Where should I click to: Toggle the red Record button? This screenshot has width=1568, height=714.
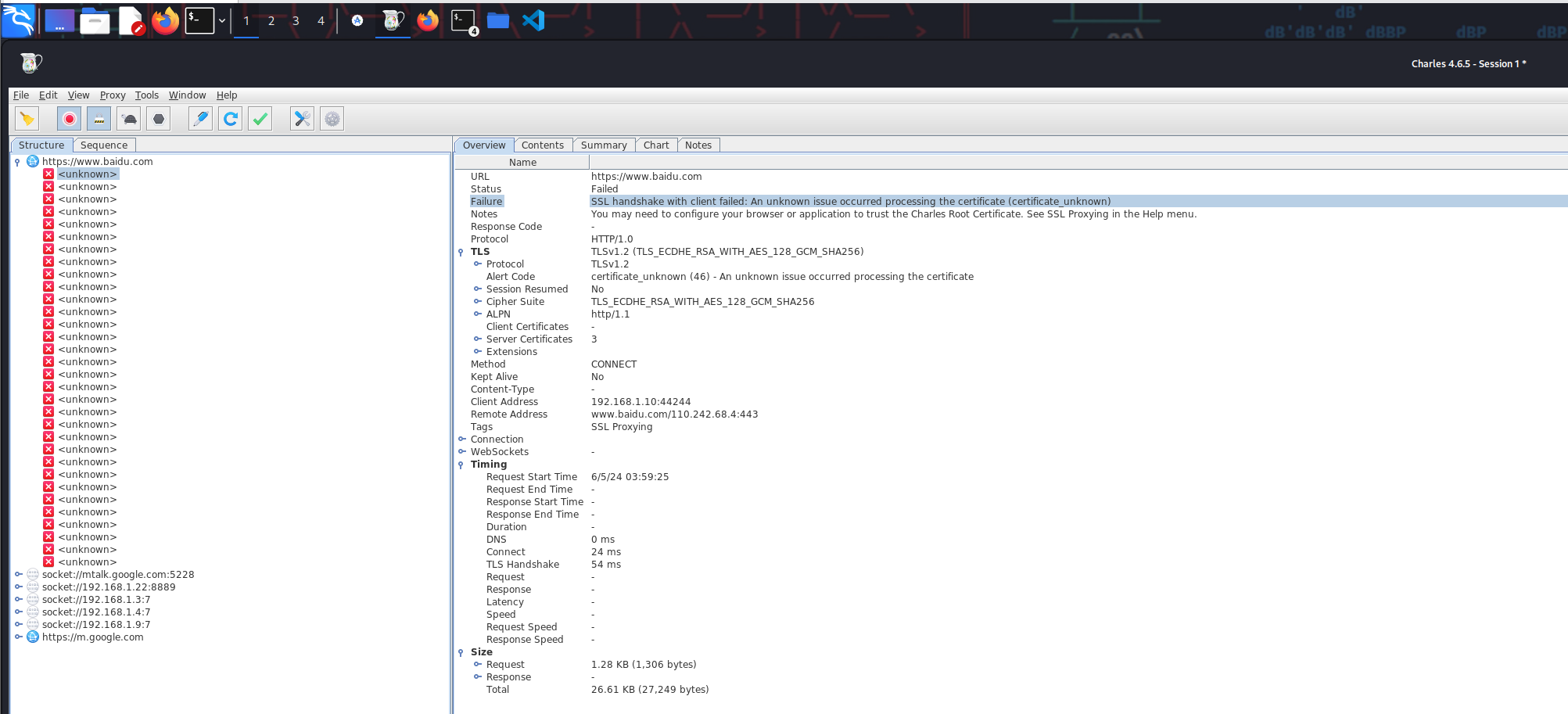coord(69,119)
